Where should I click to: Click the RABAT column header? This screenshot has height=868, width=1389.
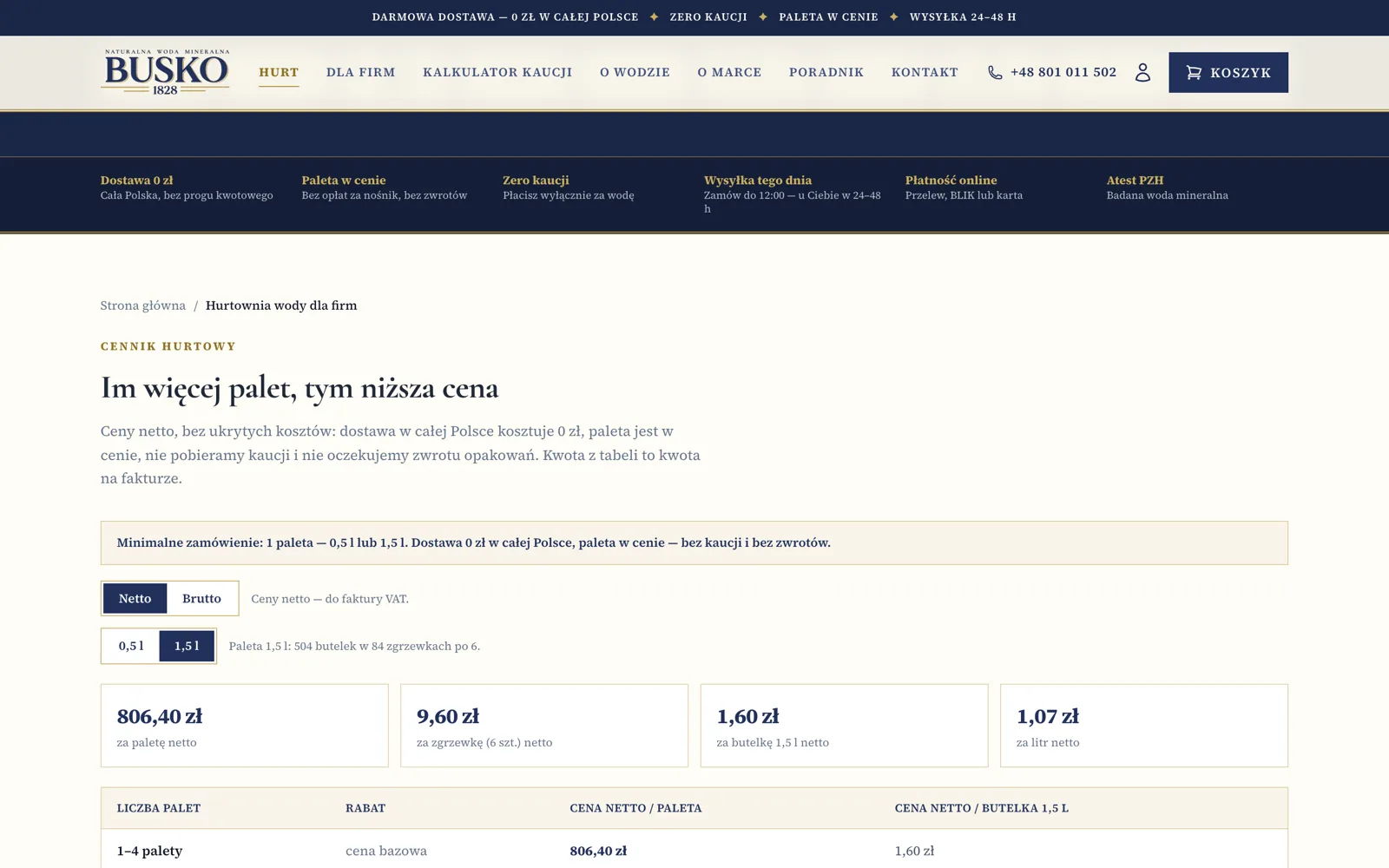[365, 808]
